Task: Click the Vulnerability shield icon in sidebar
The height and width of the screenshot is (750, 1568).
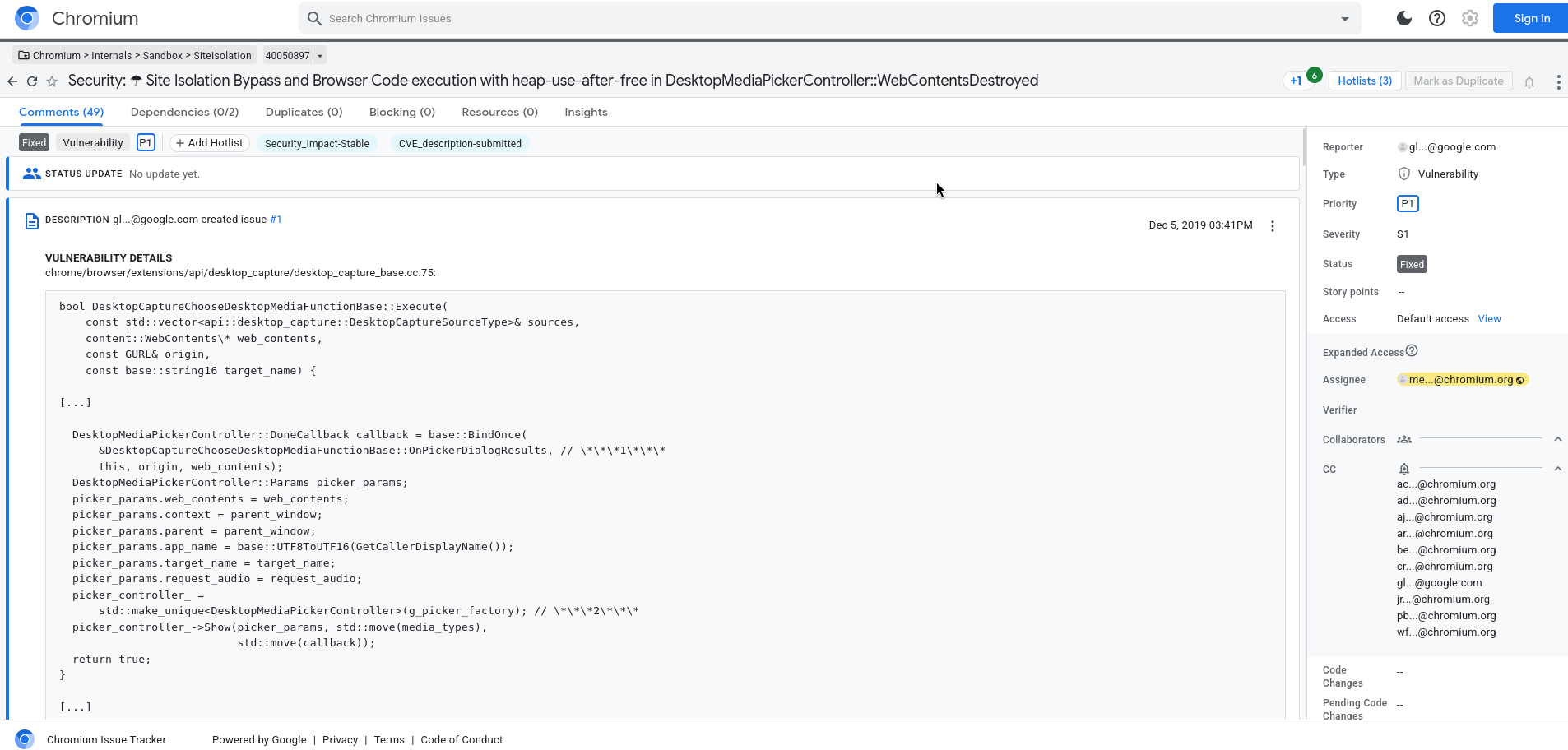Action: click(x=1404, y=174)
